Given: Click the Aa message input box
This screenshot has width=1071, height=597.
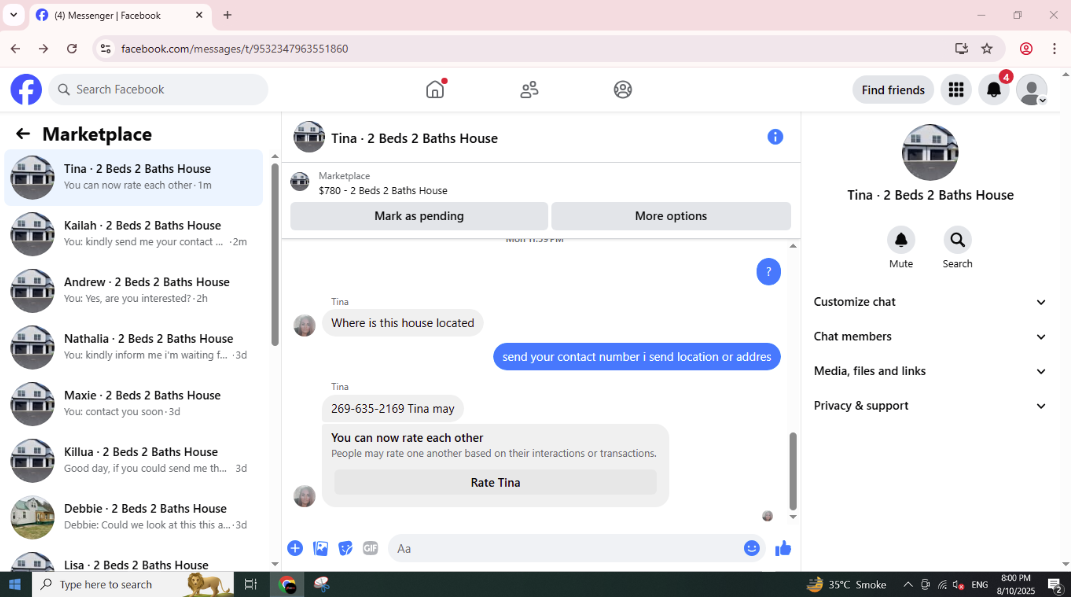Looking at the screenshot, I should point(577,549).
